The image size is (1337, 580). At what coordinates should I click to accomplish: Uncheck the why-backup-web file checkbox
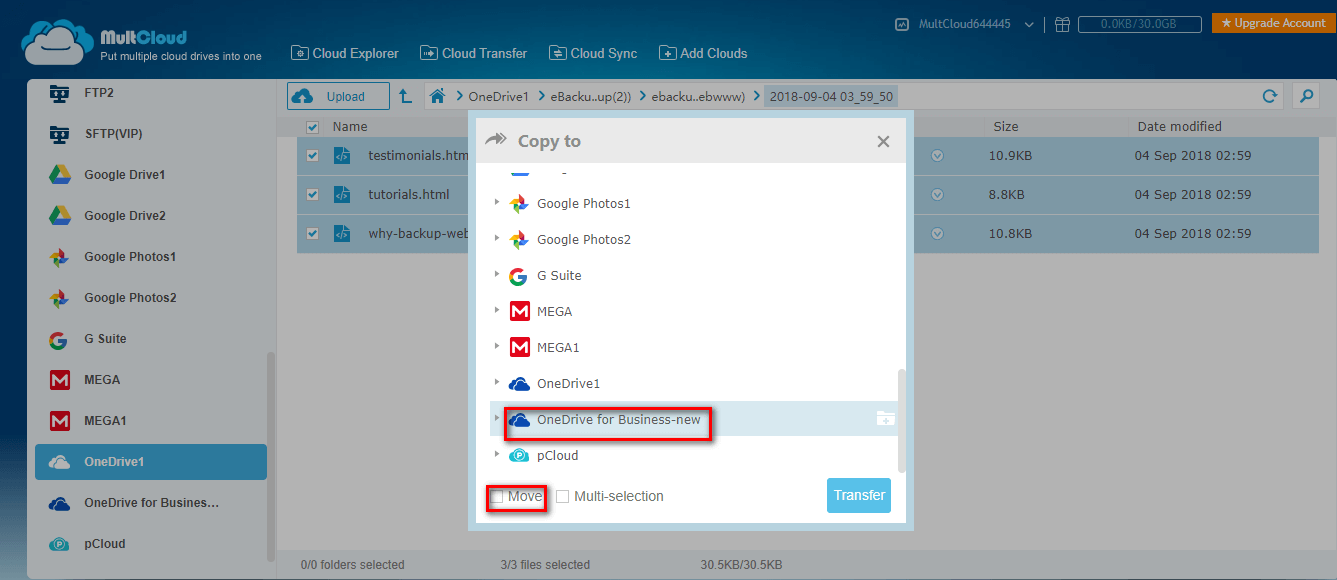pos(312,234)
